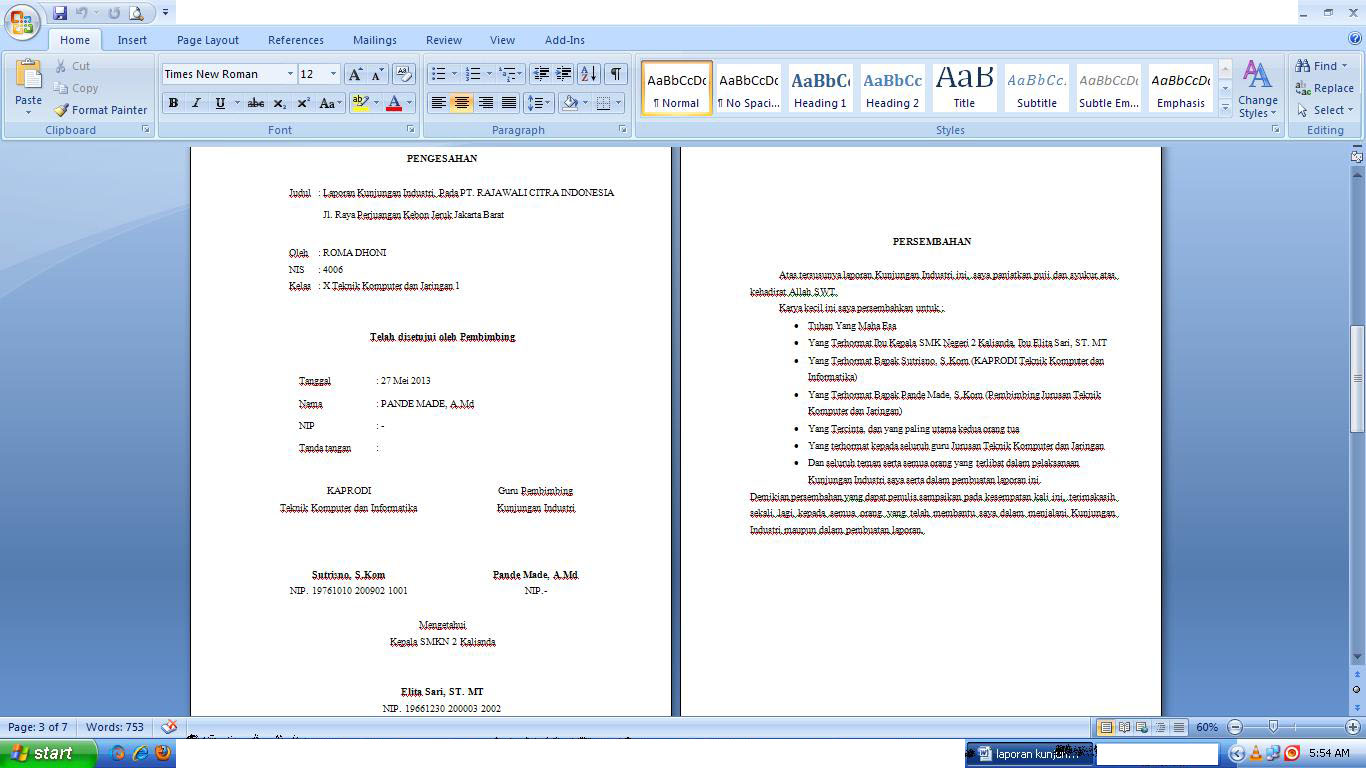Image resolution: width=1366 pixels, height=768 pixels.
Task: Zoom in with plus button
Action: coord(1353,727)
